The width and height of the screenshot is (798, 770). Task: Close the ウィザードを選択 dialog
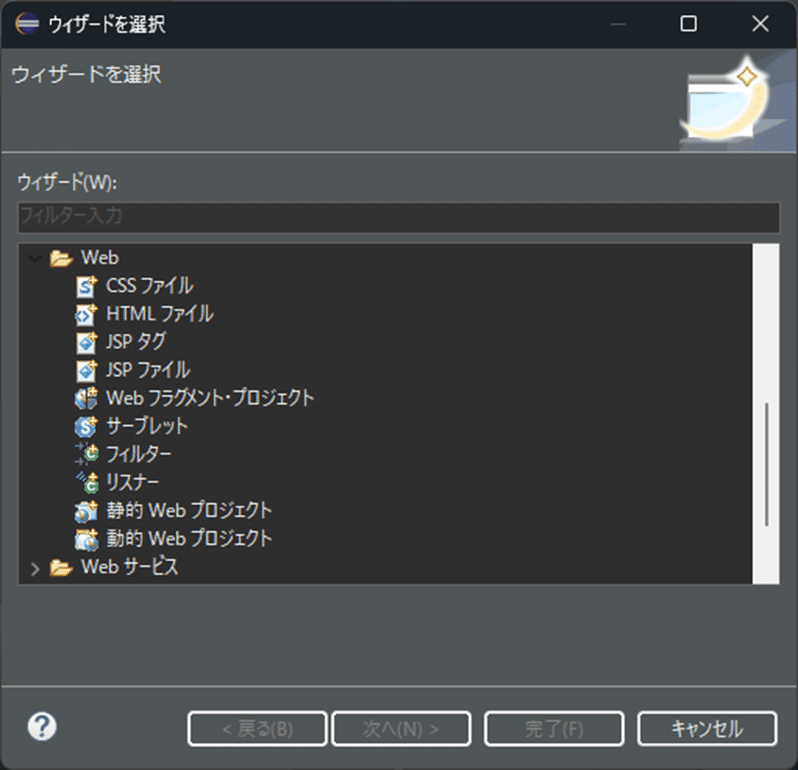point(760,23)
